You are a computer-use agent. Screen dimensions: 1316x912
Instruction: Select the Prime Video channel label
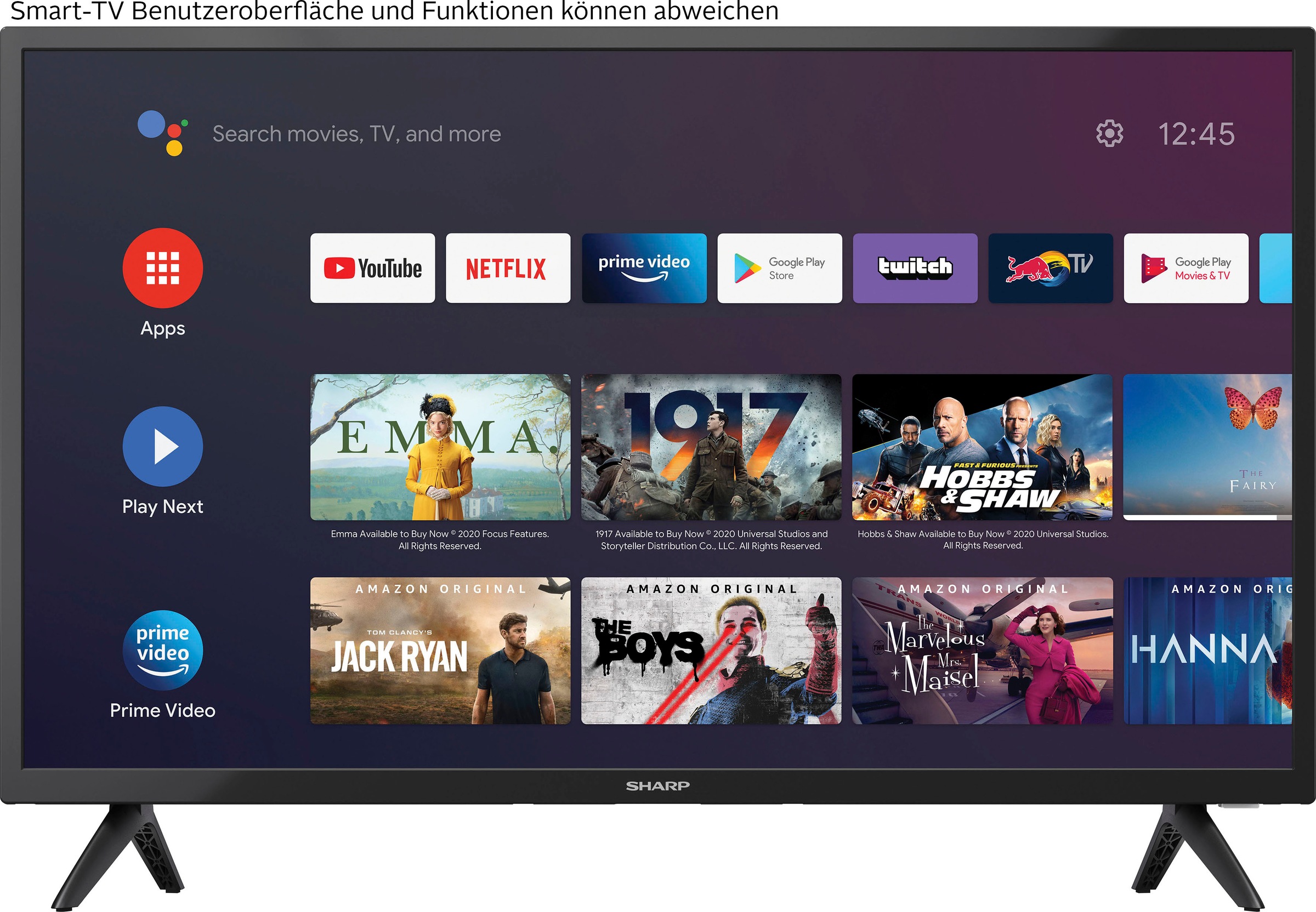pyautogui.click(x=162, y=710)
